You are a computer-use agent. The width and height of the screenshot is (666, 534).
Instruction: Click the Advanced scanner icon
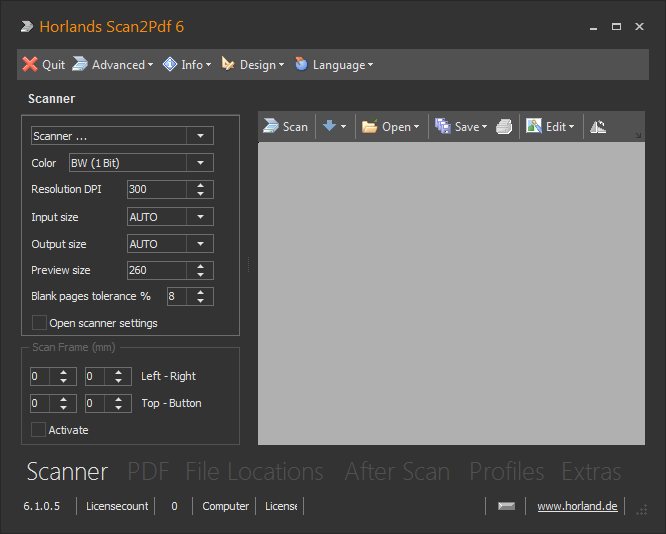tap(79, 64)
